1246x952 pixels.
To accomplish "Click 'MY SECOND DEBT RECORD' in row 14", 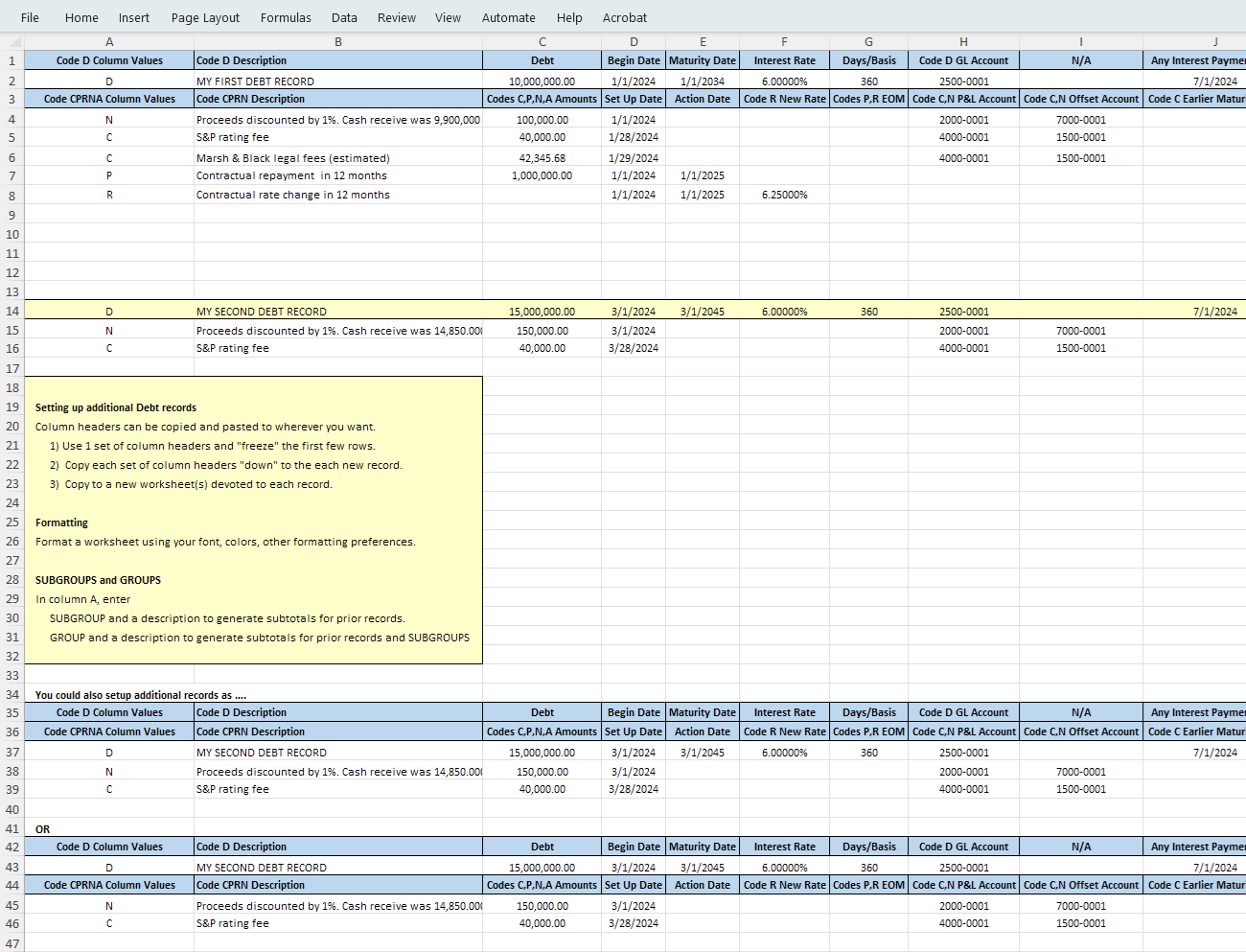I will [338, 311].
